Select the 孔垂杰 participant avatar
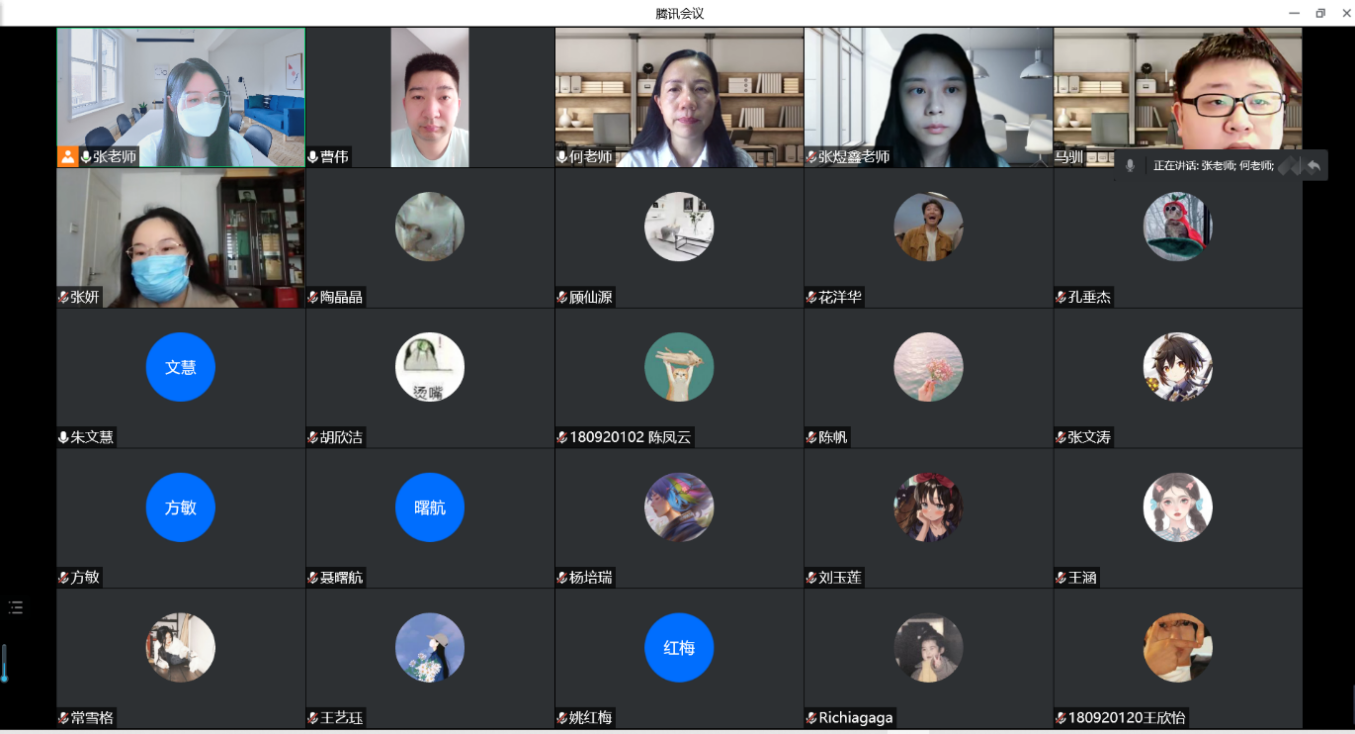This screenshot has height=734, width=1355. click(x=1177, y=227)
